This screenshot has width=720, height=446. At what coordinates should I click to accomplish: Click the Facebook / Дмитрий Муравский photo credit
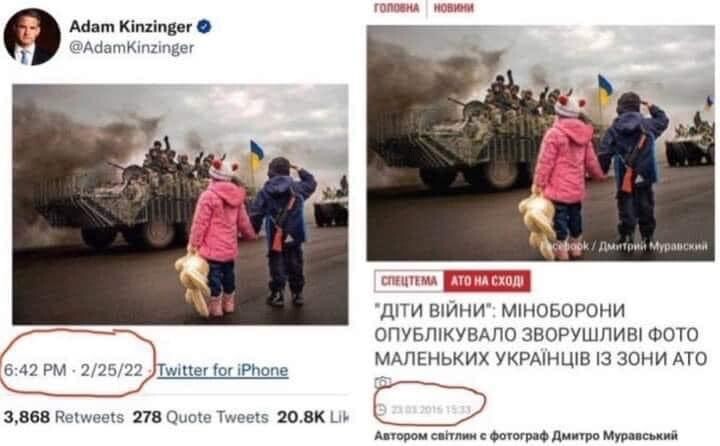tap(625, 247)
